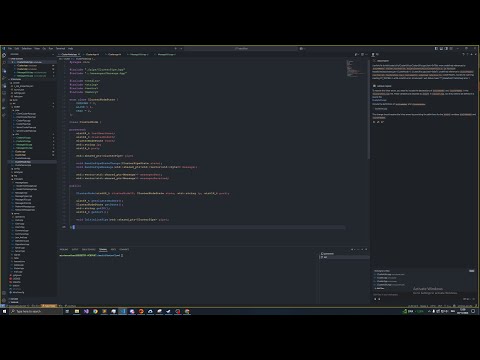This screenshot has width=480, height=360.
Task: Click the Copilot chat input box
Action: (422, 295)
